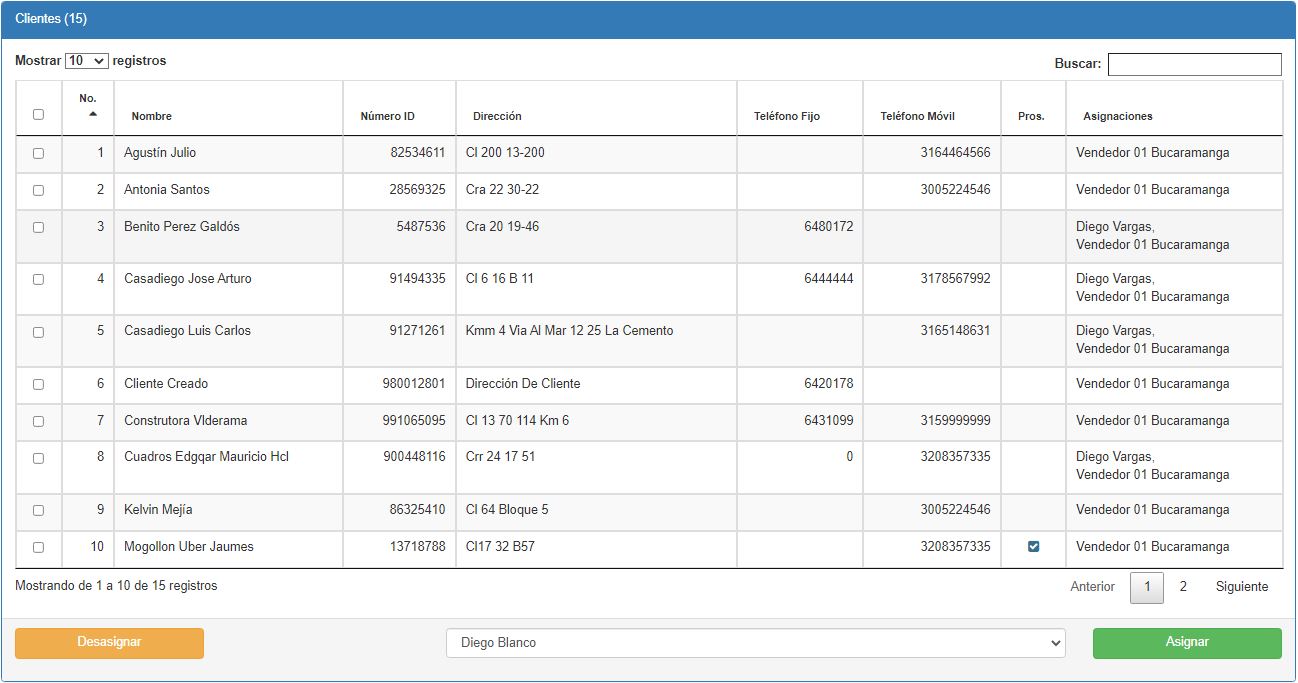This screenshot has height=683, width=1298.
Task: Tick checkbox for Constructora Vlderama row
Action: point(38,422)
